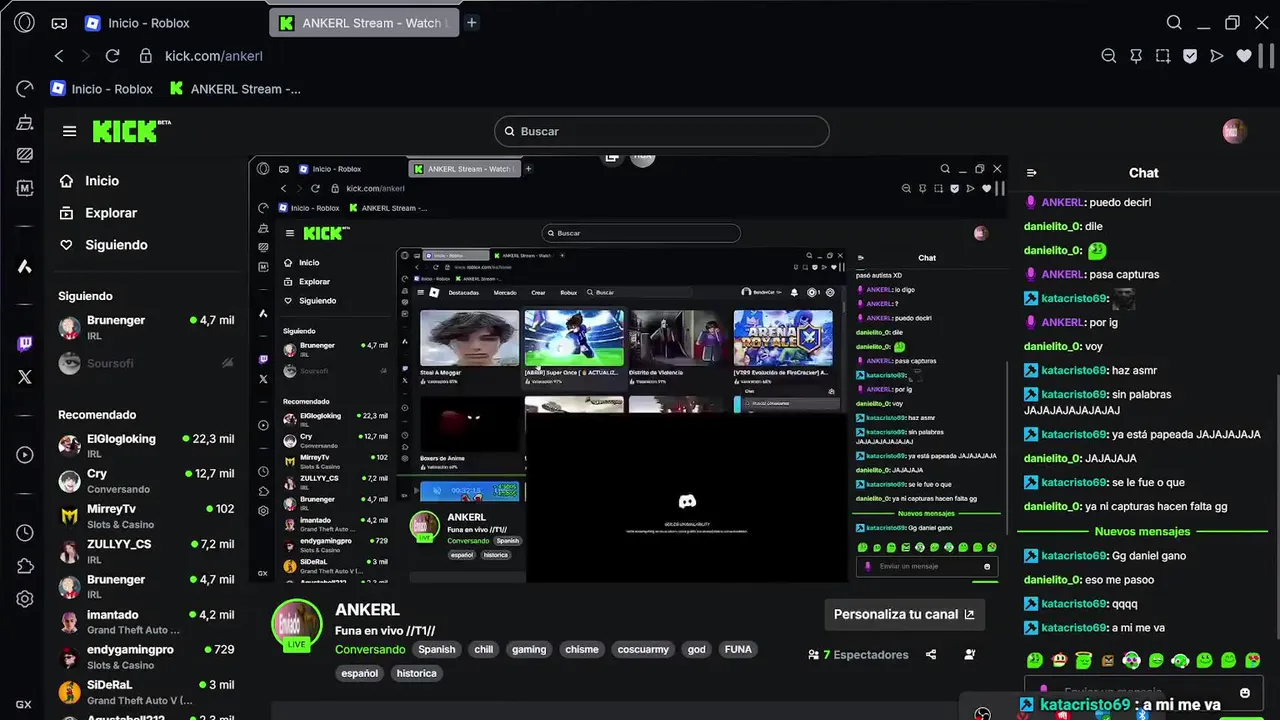Click the KICK beta logo
1280x720 pixels.
coord(131,131)
